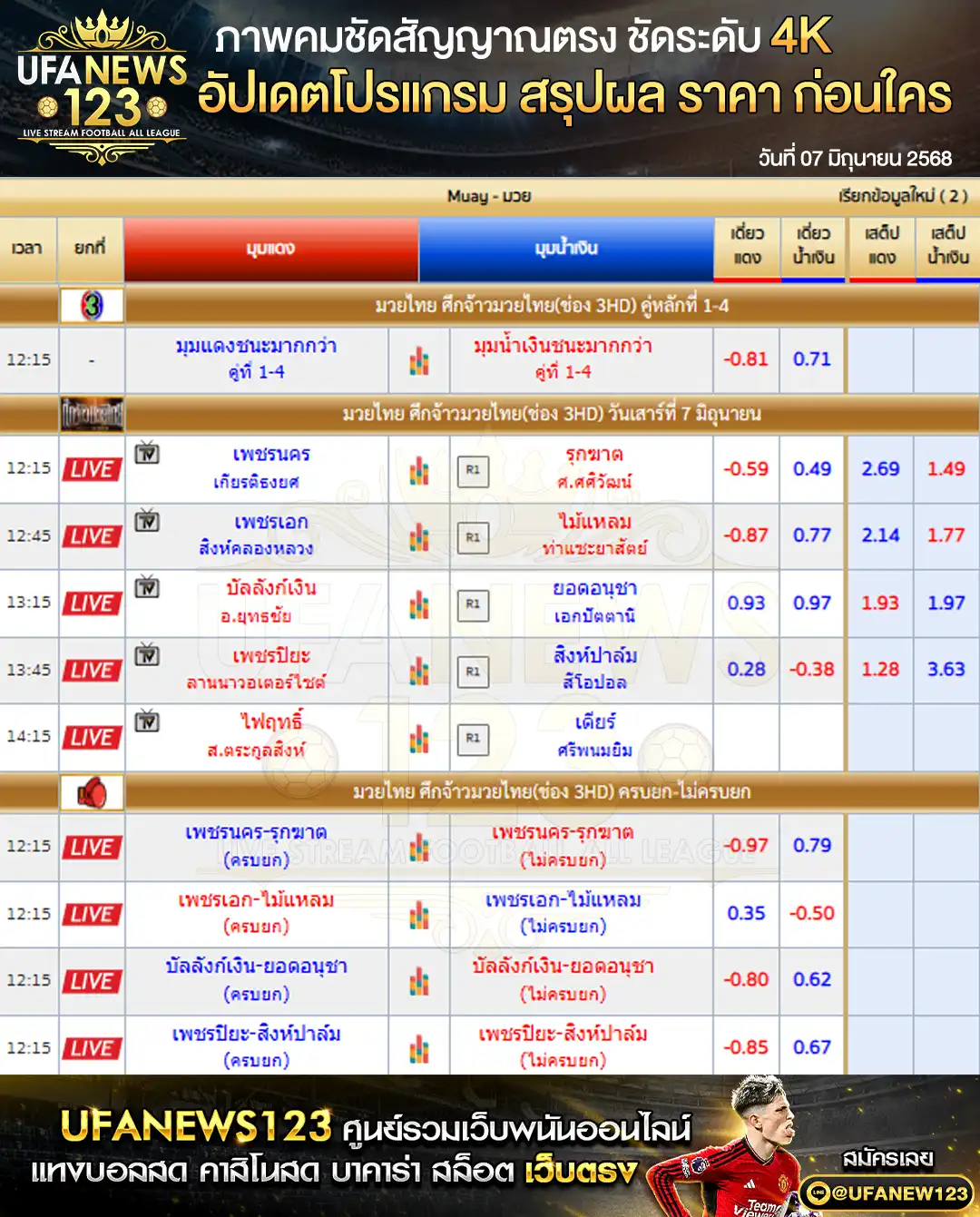Viewport: 980px width, 1217px height.
Task: Select odds -0.50 for เพชรเอก-ไม้แหลม ไม่ครบยก
Action: tap(812, 913)
